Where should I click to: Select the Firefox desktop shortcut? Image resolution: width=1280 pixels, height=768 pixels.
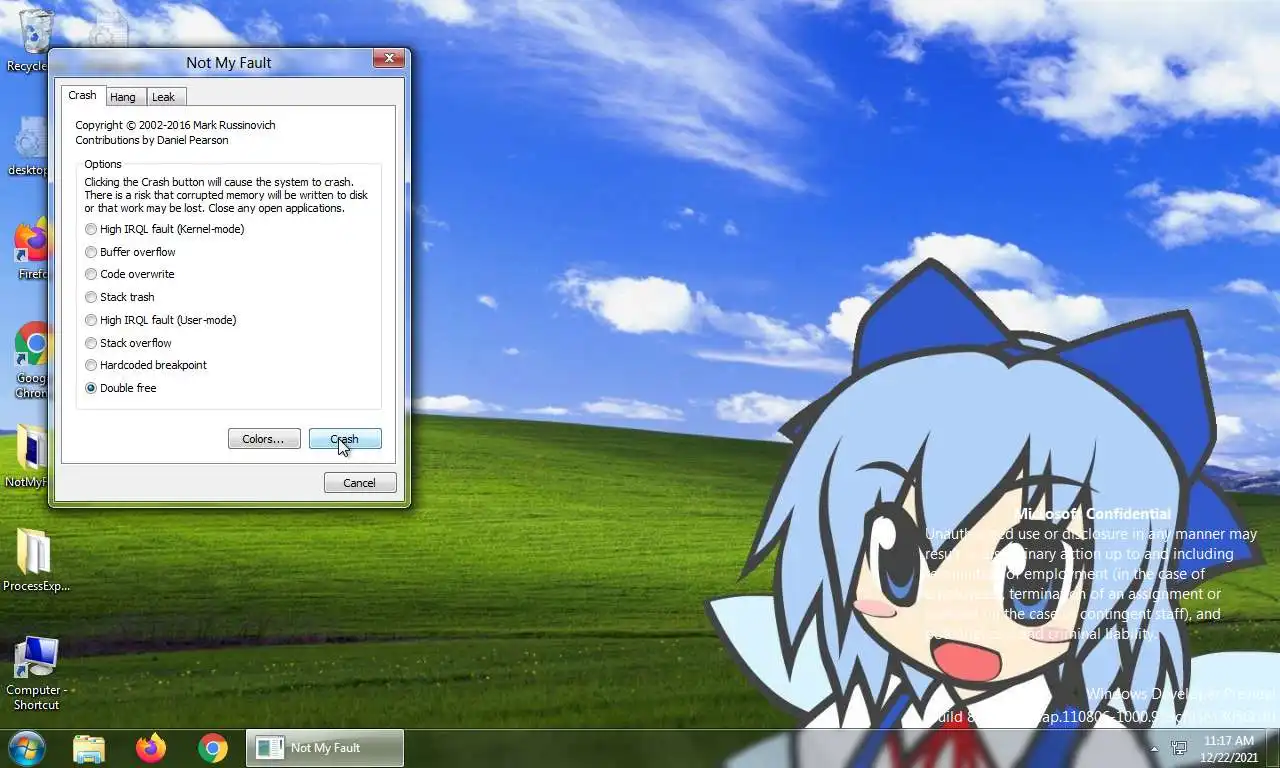pos(30,250)
